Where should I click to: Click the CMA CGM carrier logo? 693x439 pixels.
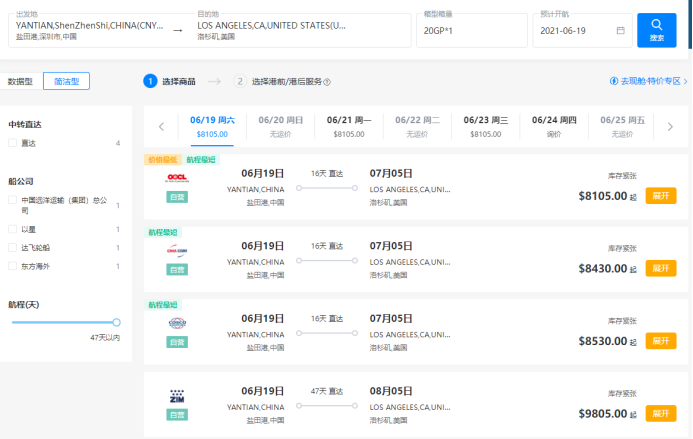[x=177, y=251]
